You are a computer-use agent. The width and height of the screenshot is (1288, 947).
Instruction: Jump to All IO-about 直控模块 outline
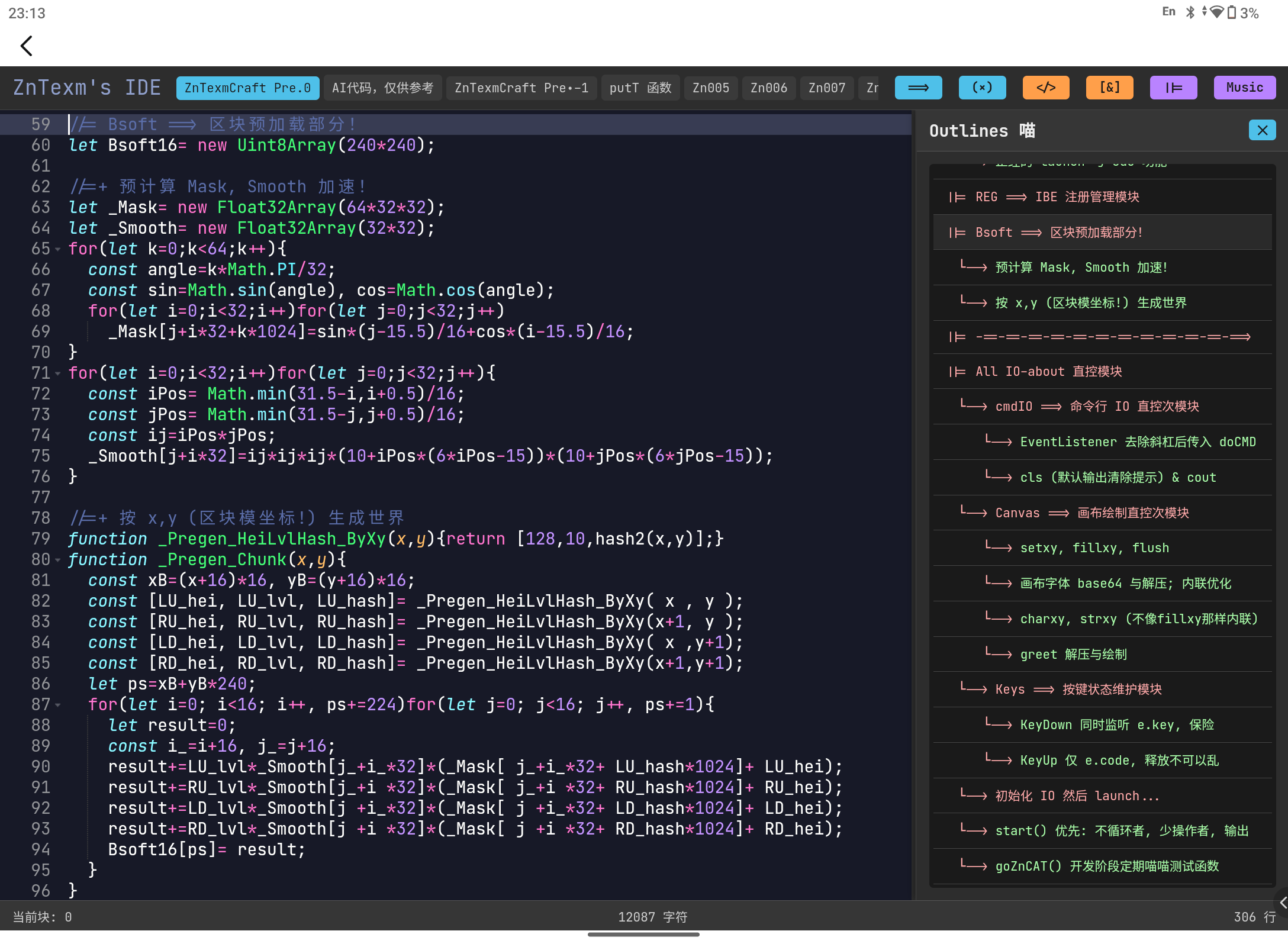click(x=1102, y=372)
